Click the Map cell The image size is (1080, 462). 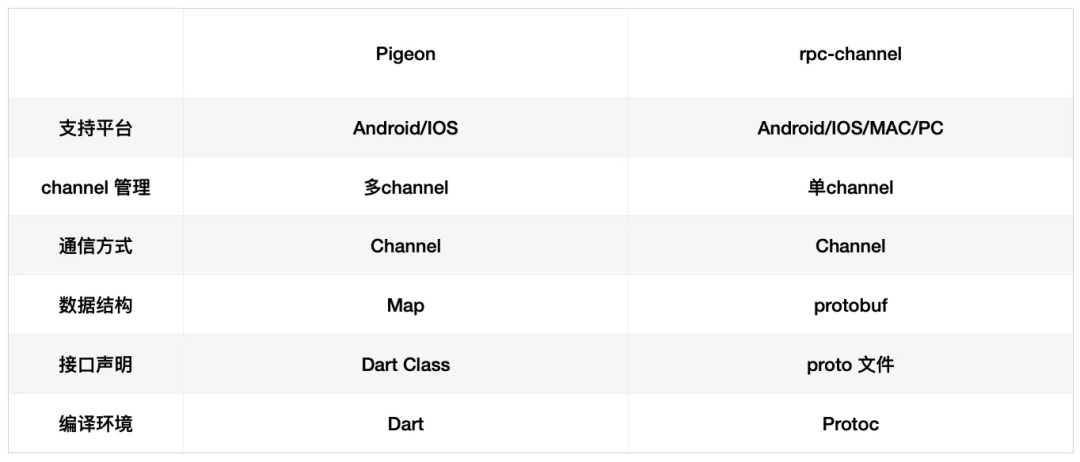405,305
